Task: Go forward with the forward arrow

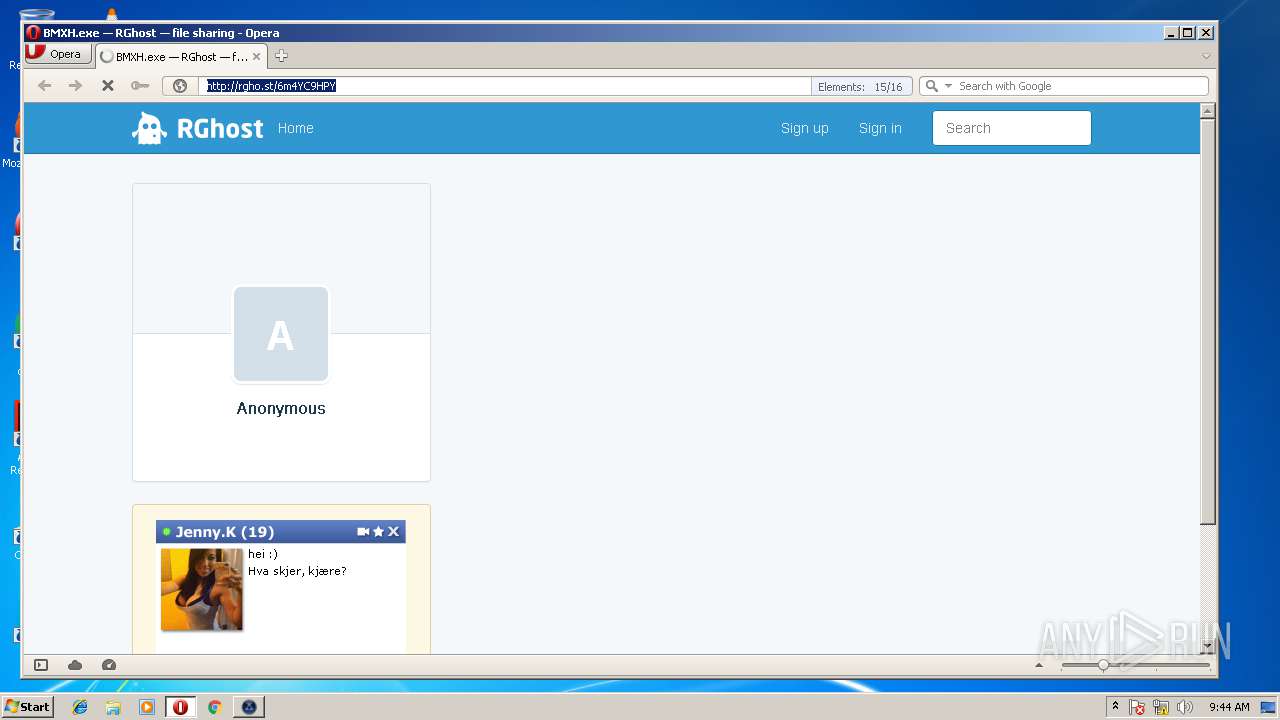Action: coord(75,86)
